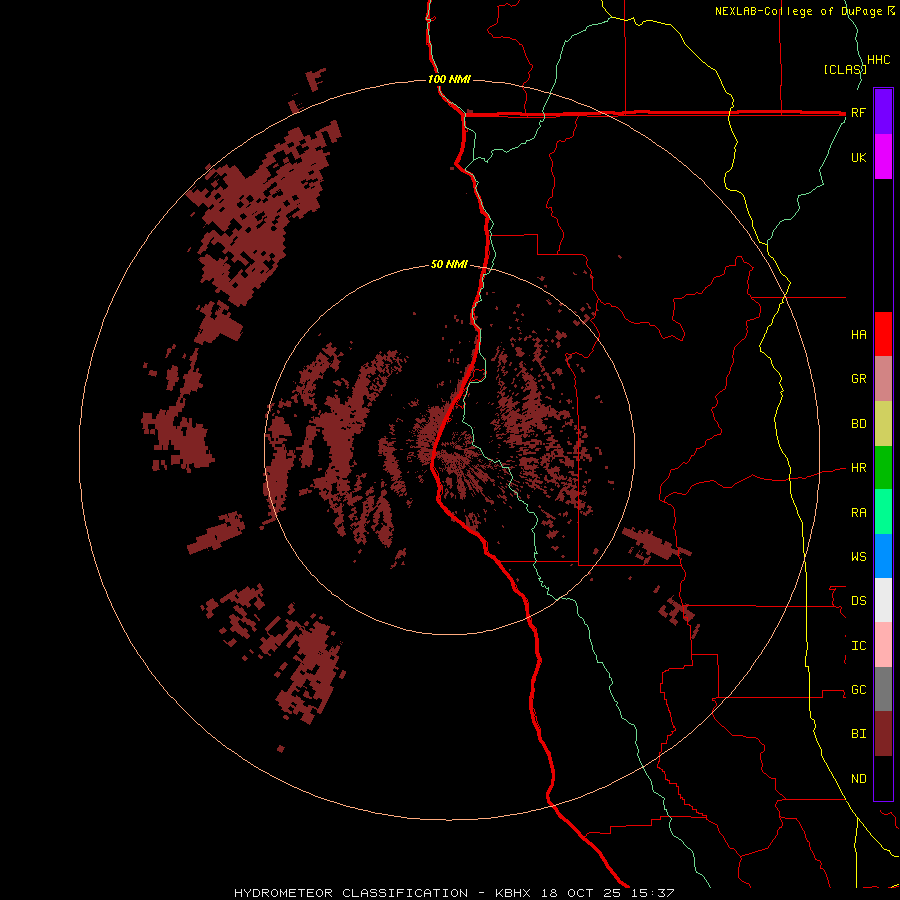Click the 100 NMI range ring label

[x=449, y=79]
